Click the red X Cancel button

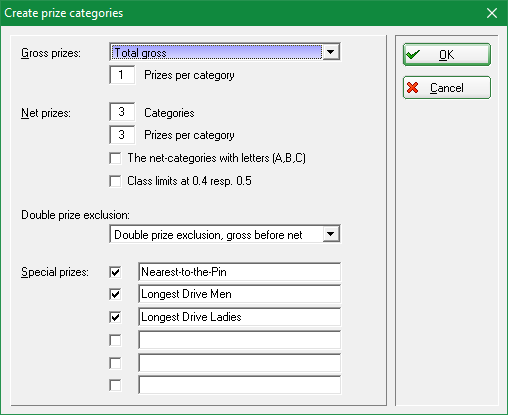(x=447, y=88)
